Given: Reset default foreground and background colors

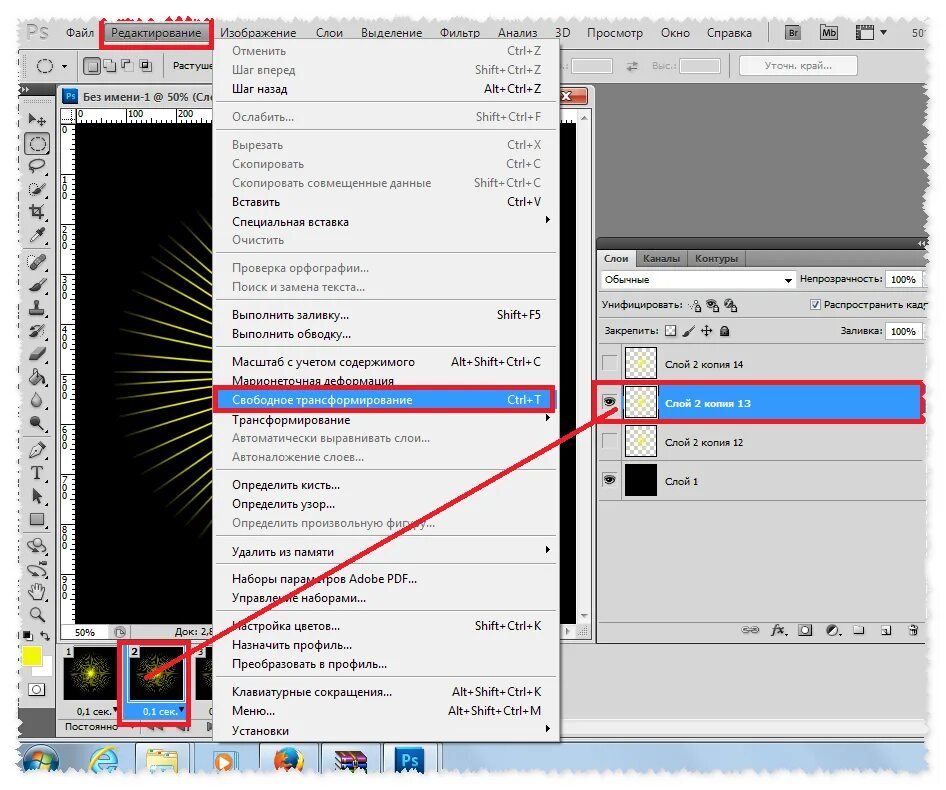Looking at the screenshot, I should pyautogui.click(x=27, y=635).
